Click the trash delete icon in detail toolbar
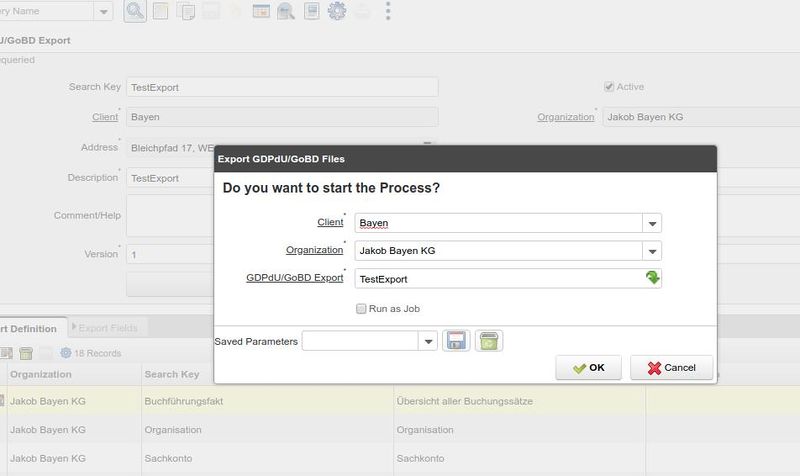This screenshot has height=476, width=800. click(26, 353)
